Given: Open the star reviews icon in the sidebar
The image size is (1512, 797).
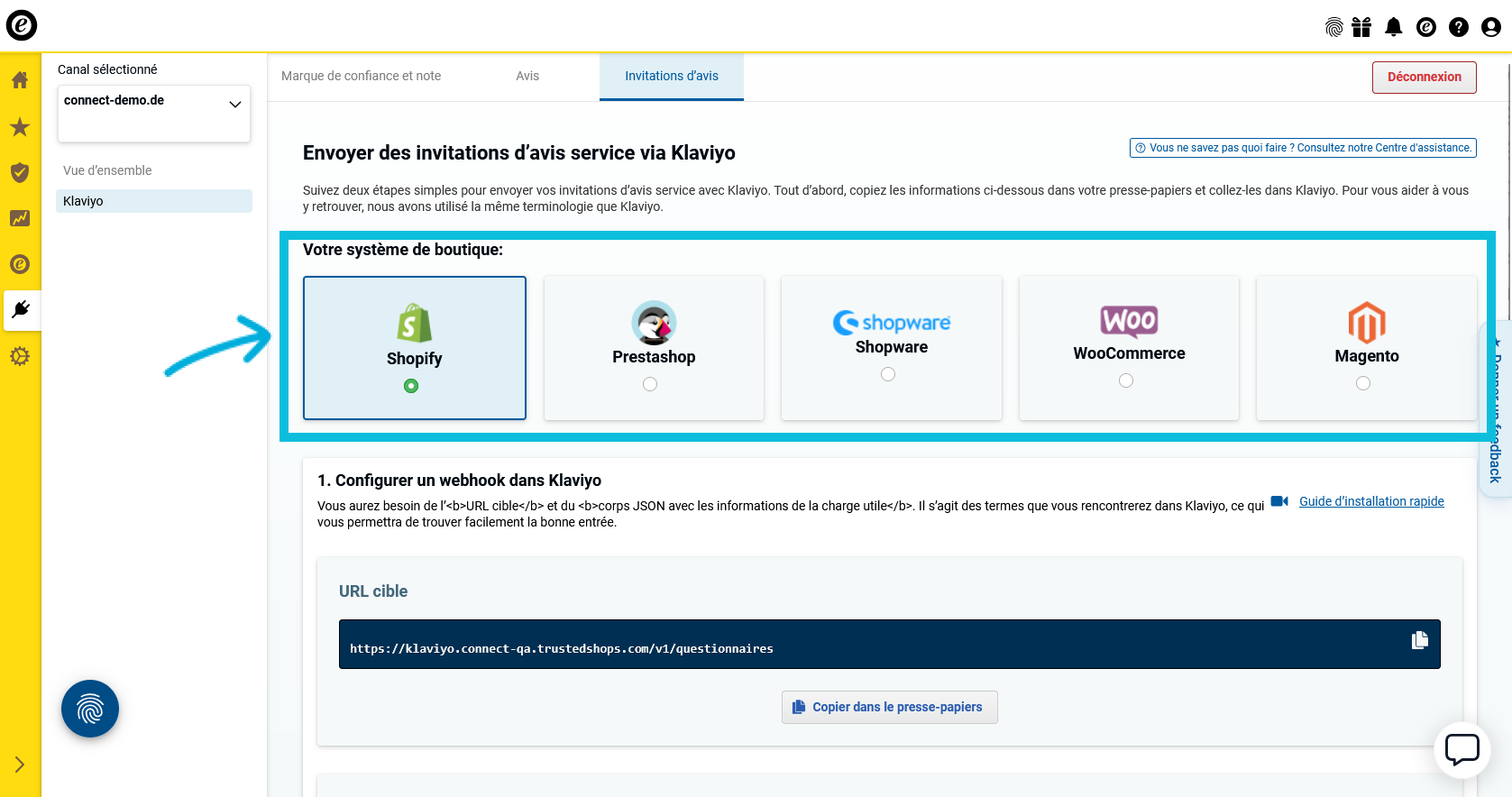Looking at the screenshot, I should click(20, 127).
